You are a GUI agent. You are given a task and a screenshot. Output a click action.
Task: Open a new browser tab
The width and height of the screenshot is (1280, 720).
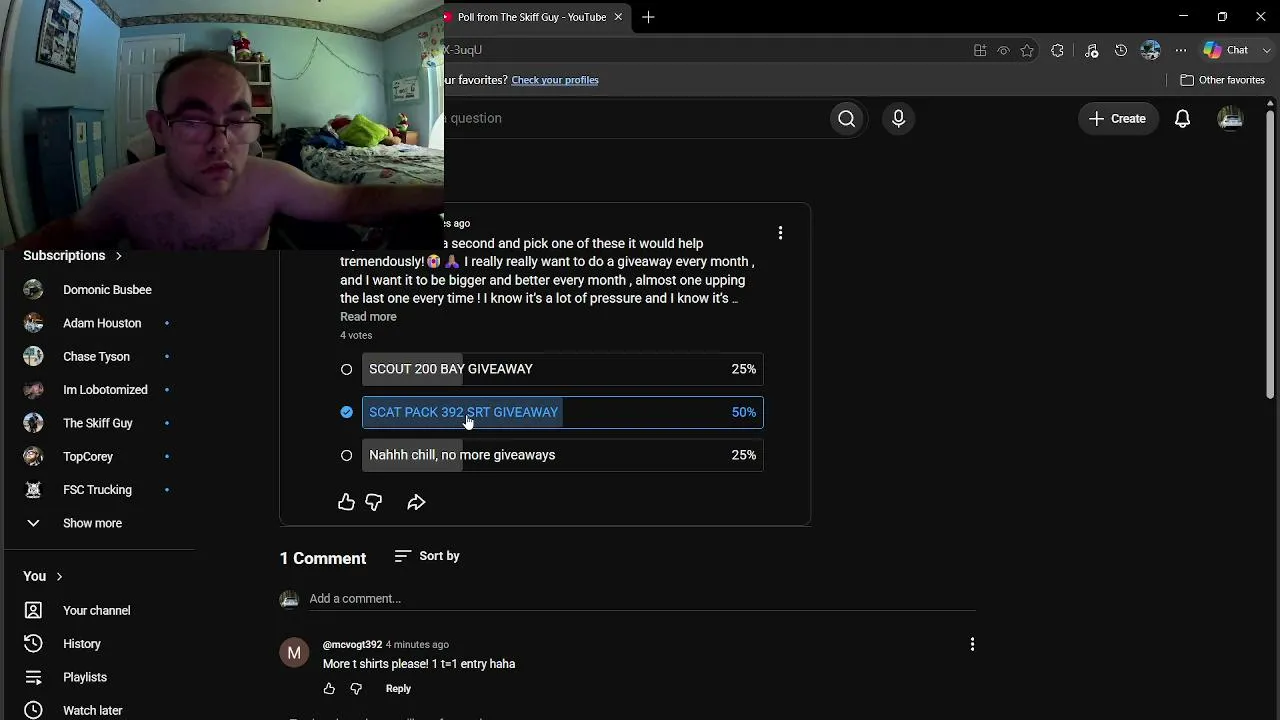point(648,17)
